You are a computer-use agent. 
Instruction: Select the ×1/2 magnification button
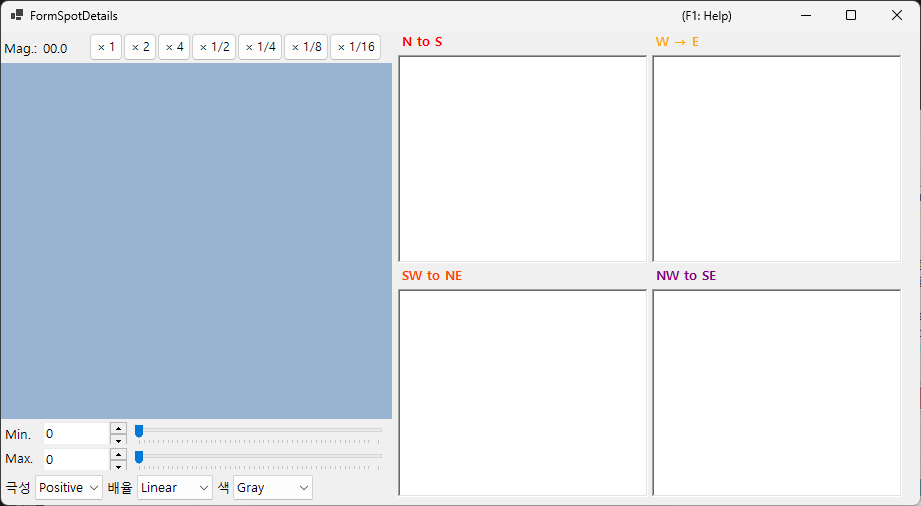[x=214, y=47]
